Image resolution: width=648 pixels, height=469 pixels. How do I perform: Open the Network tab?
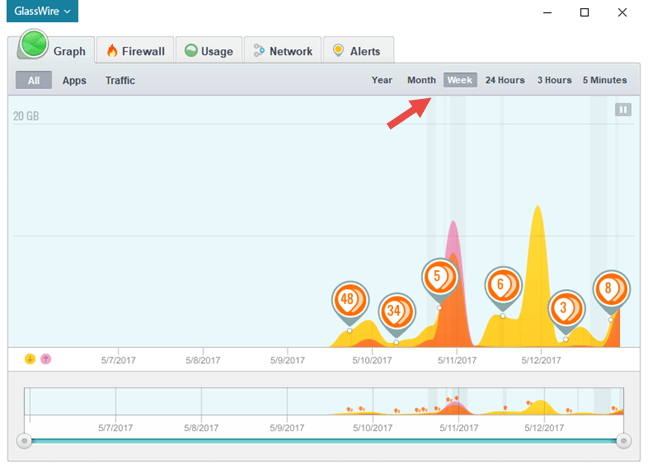(x=283, y=51)
